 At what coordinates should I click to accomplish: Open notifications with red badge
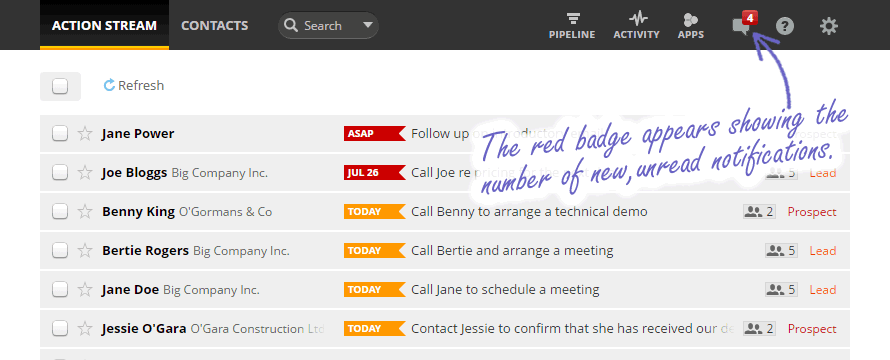[744, 24]
